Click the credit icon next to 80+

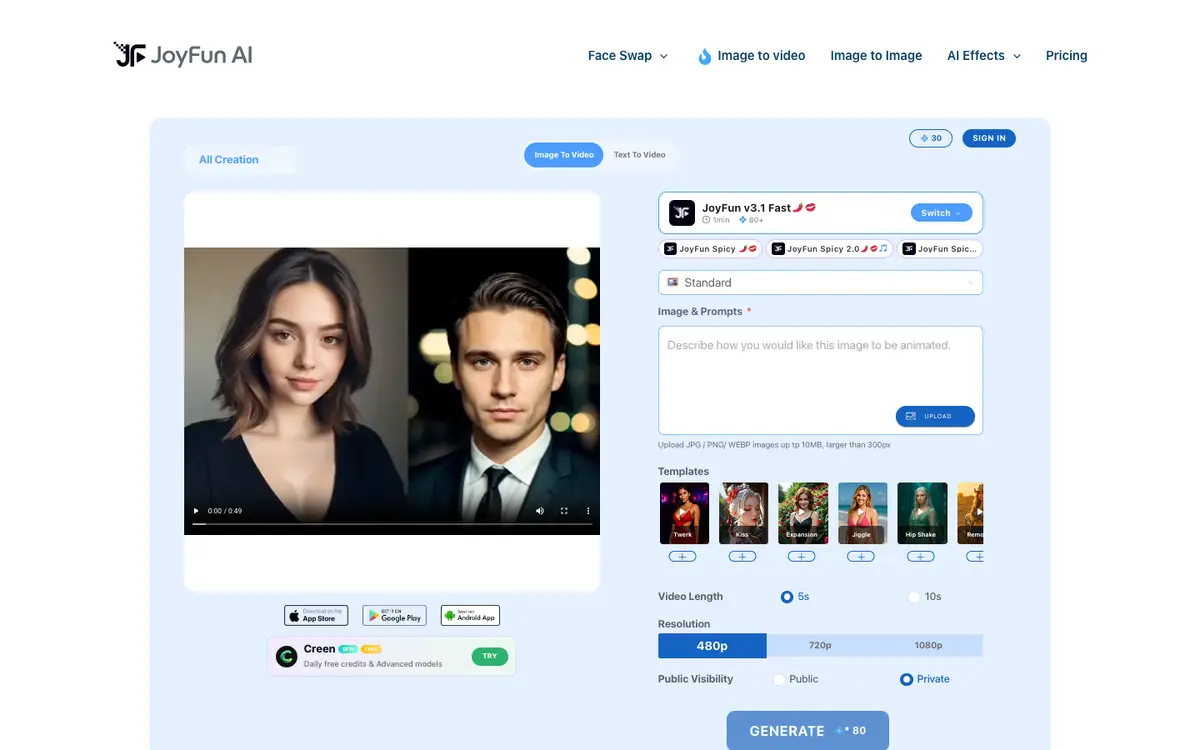tap(743, 220)
